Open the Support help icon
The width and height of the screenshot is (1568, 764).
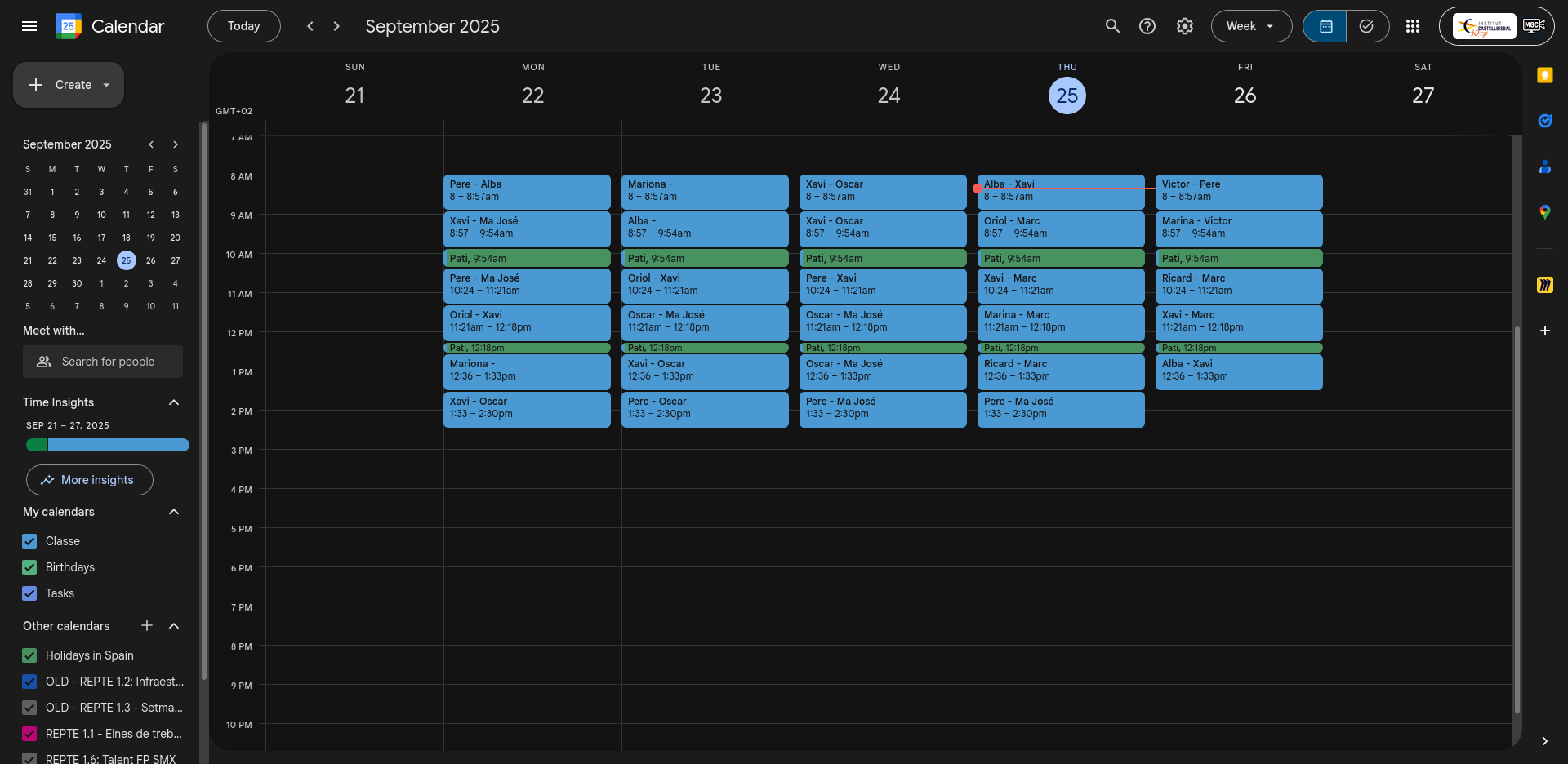pyautogui.click(x=1147, y=26)
